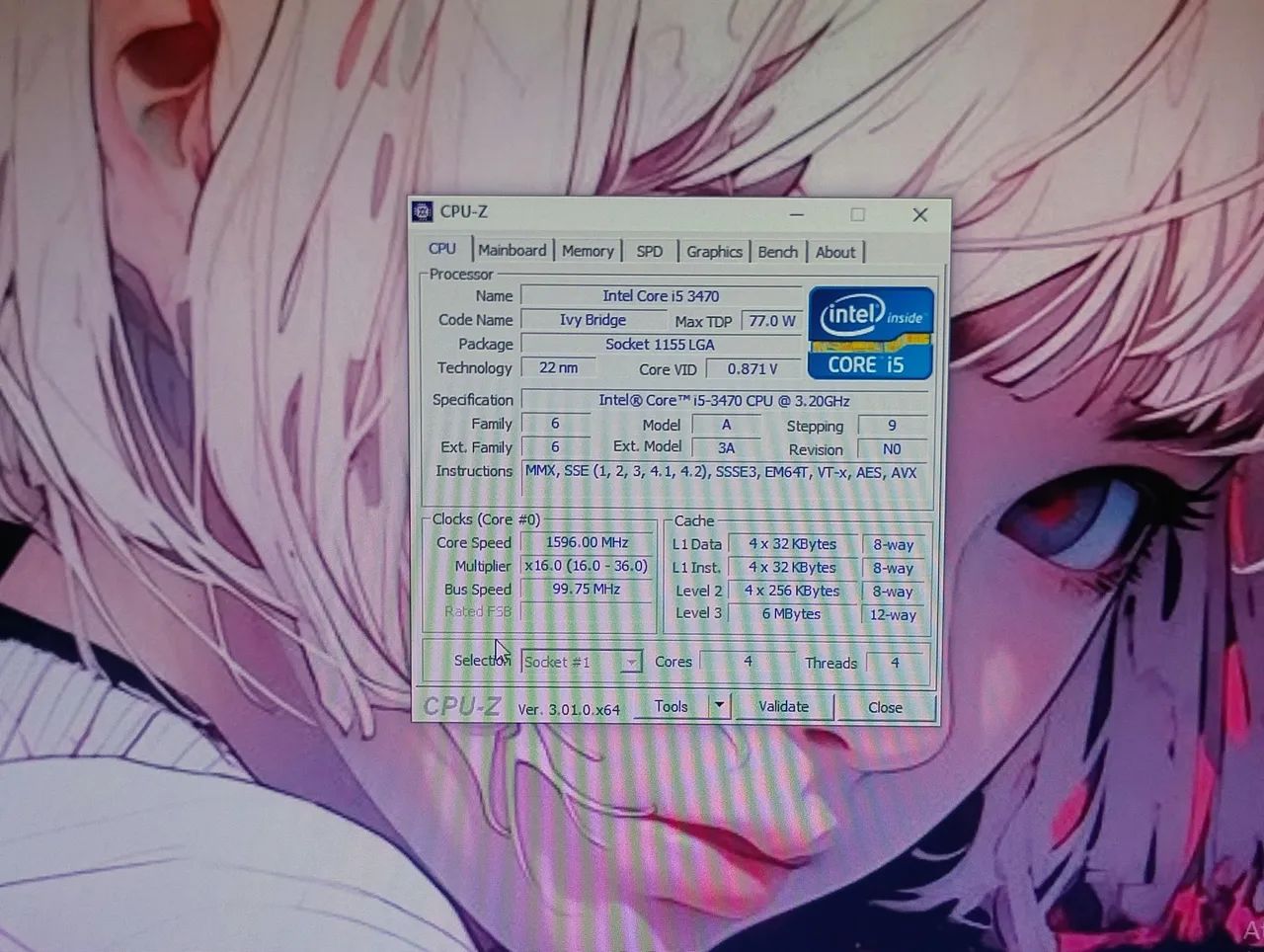Image resolution: width=1264 pixels, height=952 pixels.
Task: Click the Ext. Model value '3A'
Action: click(726, 447)
